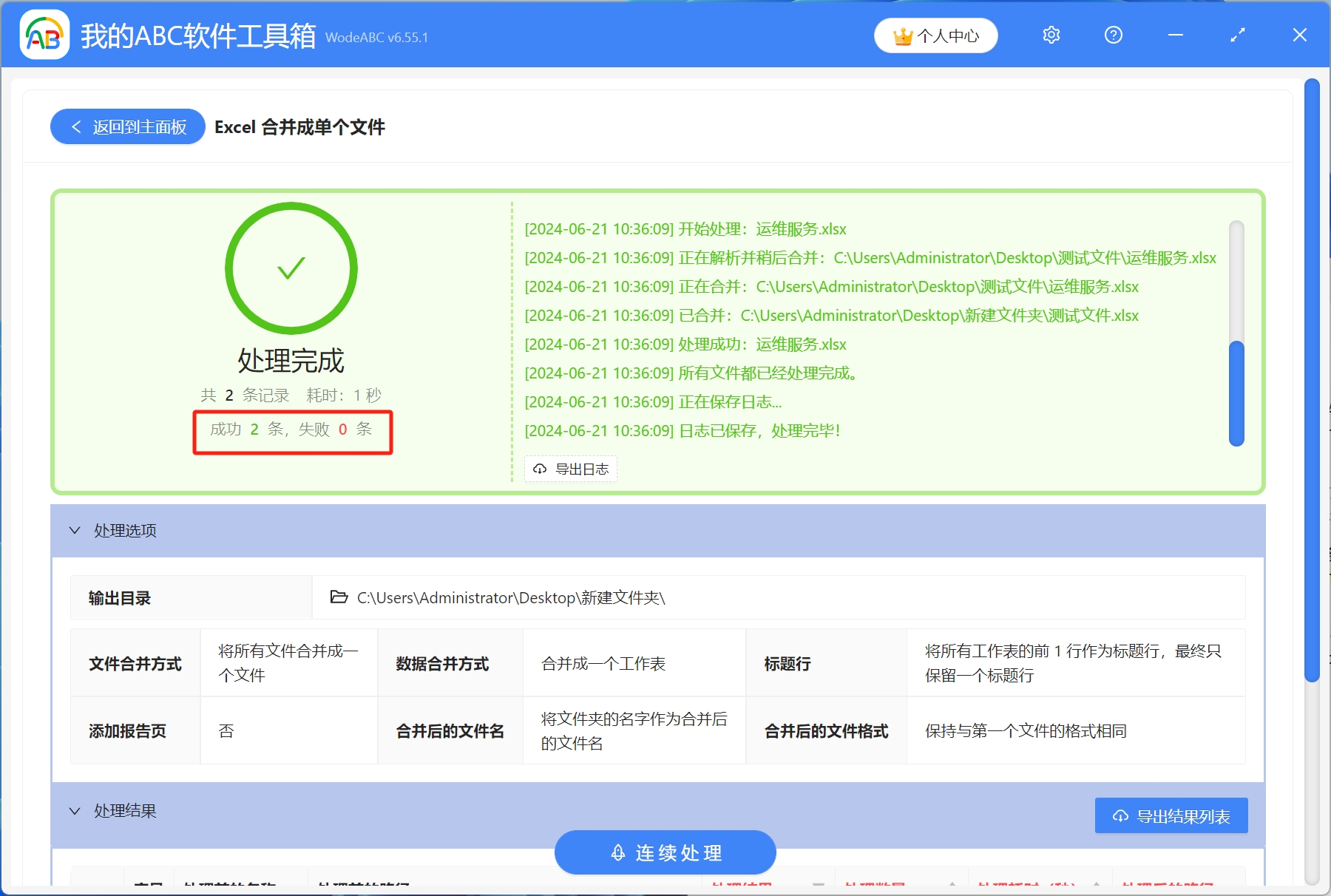
Task: Click the WodeABC toolbox logo icon
Action: [44, 35]
